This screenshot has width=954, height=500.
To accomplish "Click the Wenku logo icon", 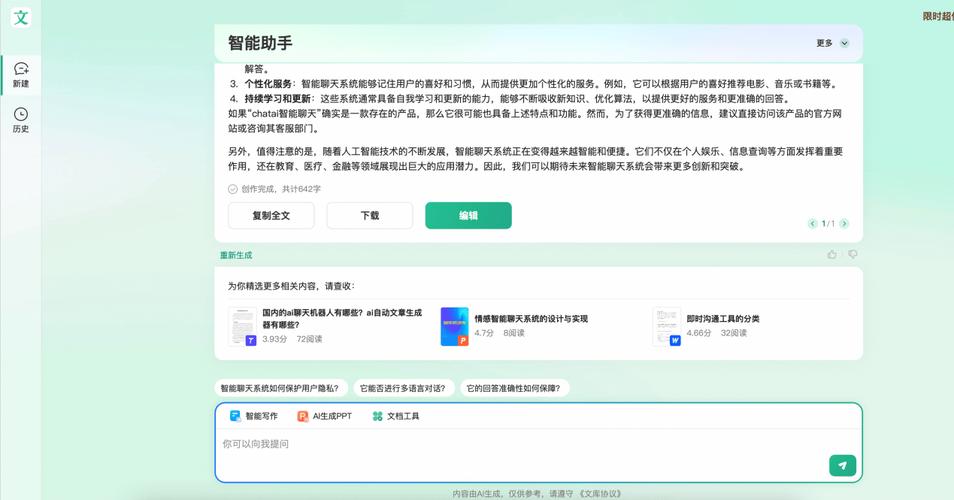I will (x=21, y=17).
